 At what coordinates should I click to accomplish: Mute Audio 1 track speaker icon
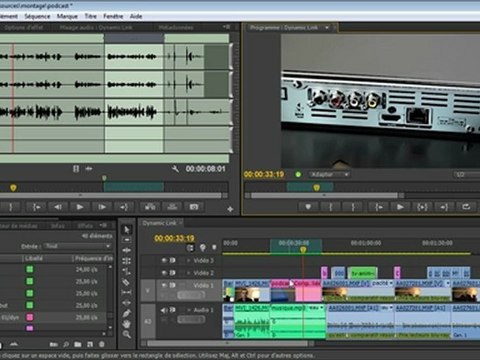[x=164, y=310]
